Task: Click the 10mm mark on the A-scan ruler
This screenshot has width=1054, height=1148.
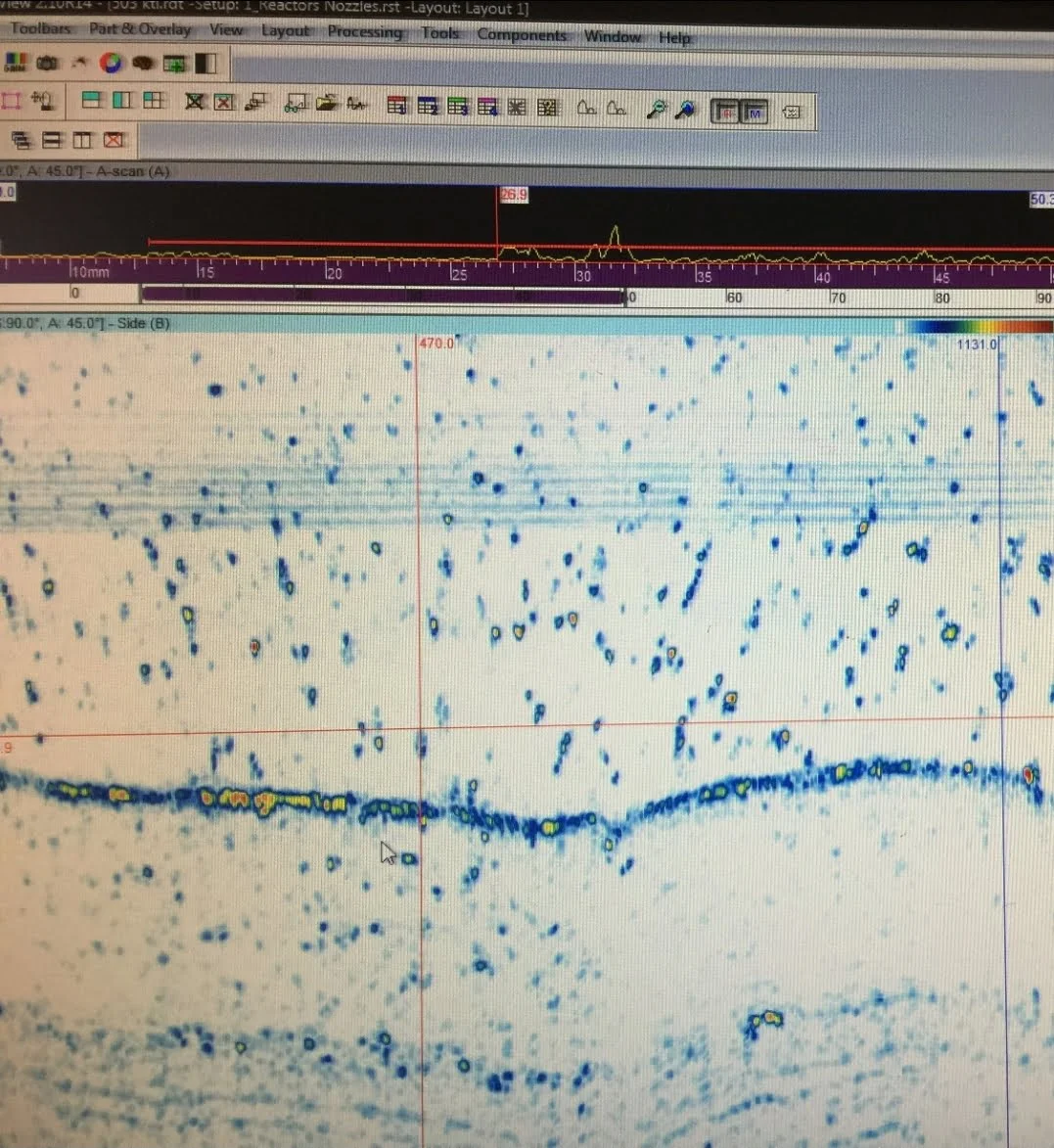Action: (x=91, y=272)
